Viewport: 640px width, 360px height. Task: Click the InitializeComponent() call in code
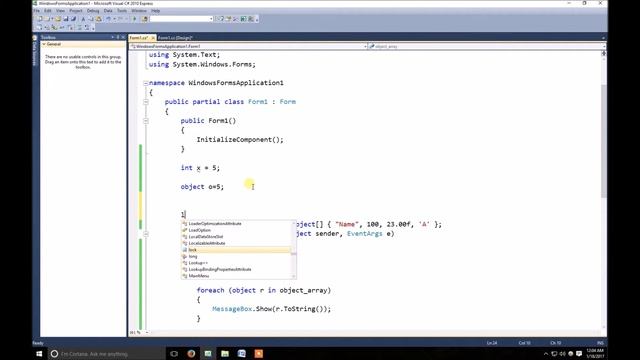(x=240, y=140)
